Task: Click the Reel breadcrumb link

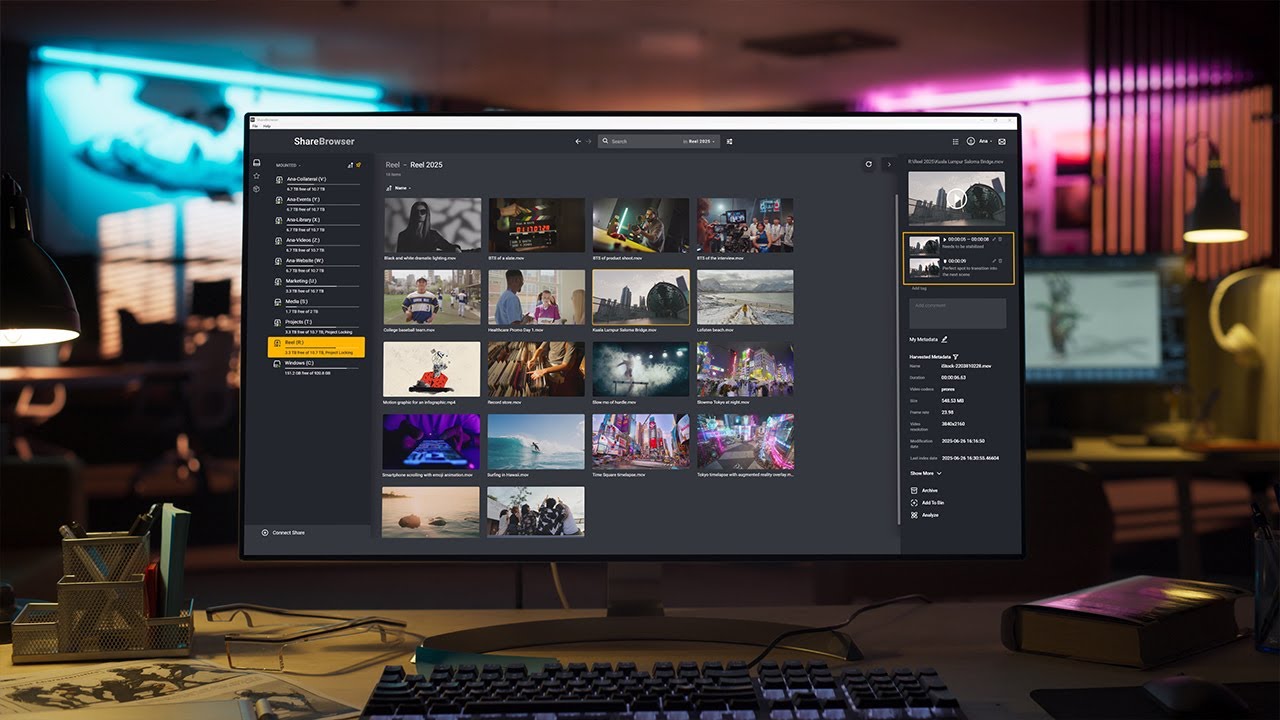Action: pos(392,164)
